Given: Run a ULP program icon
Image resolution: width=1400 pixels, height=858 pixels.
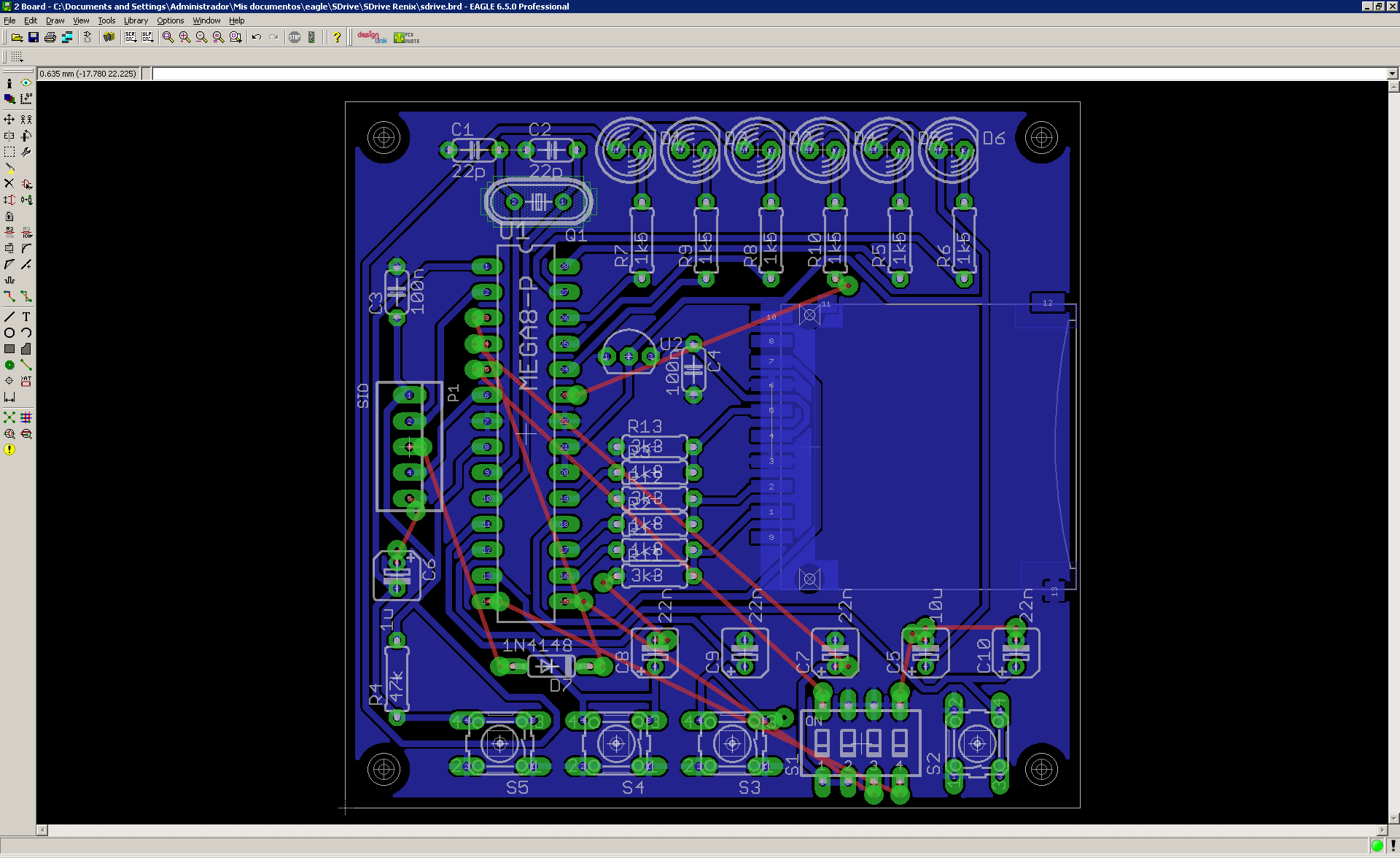Looking at the screenshot, I should click(x=147, y=37).
